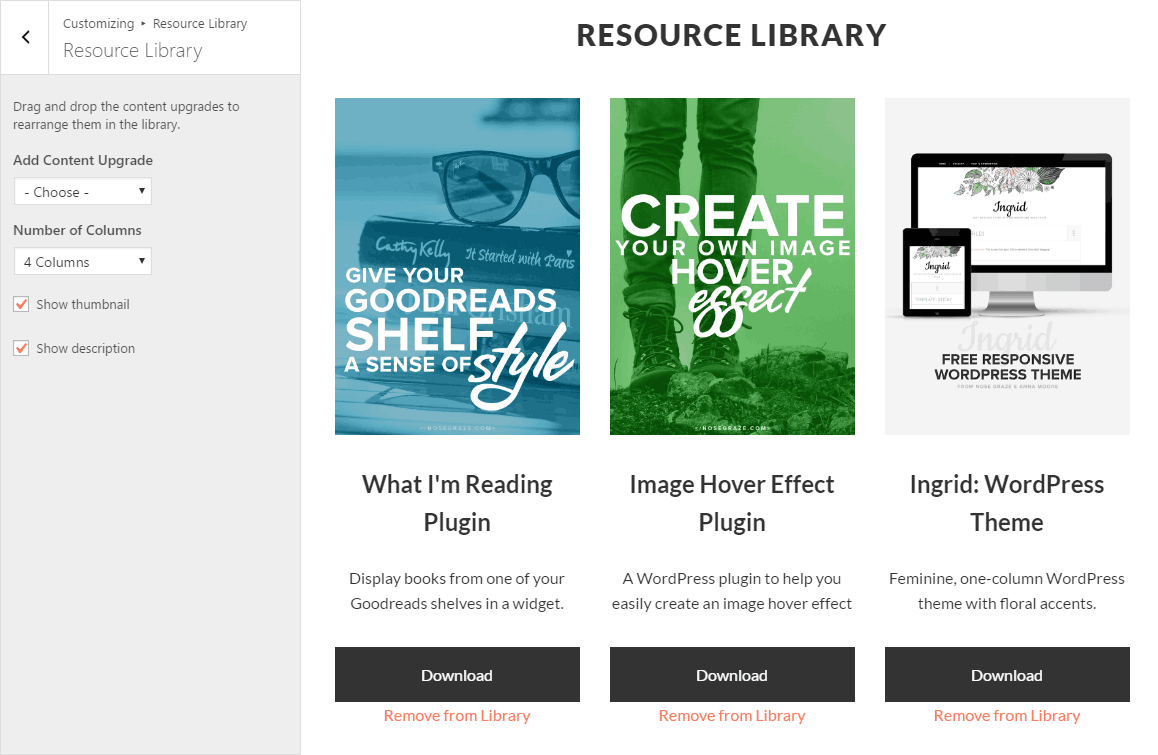Click the 'Drag and drop the content upgrades' instructions
The height and width of the screenshot is (755, 1158).
click(x=126, y=115)
